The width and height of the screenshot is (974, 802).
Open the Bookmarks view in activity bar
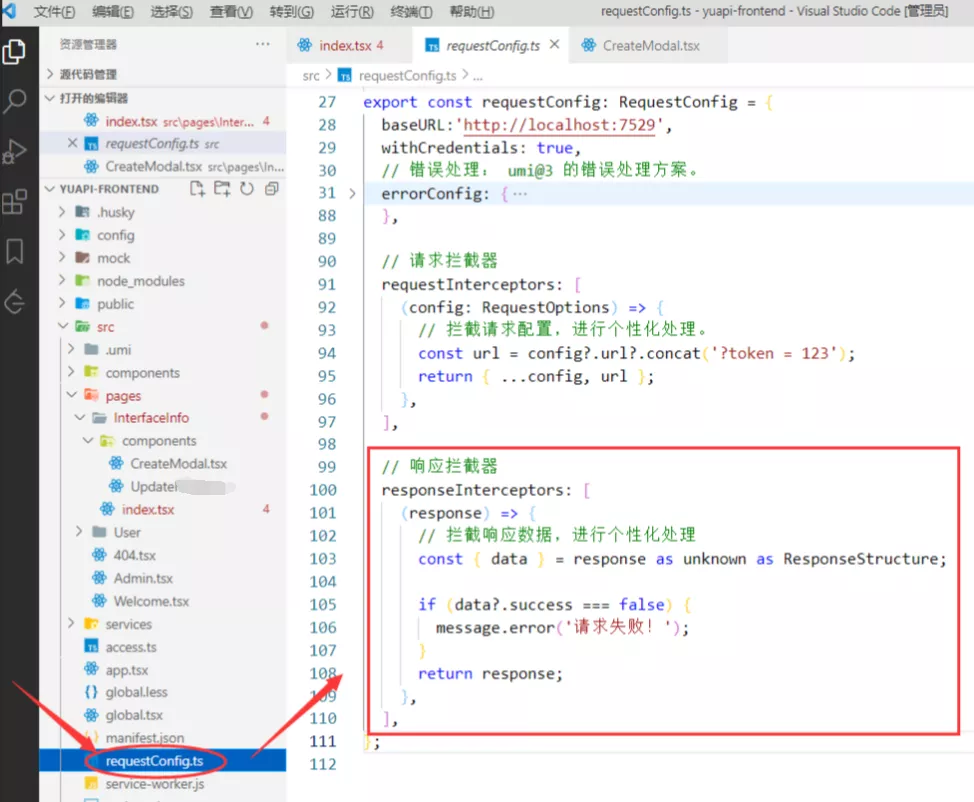point(14,252)
